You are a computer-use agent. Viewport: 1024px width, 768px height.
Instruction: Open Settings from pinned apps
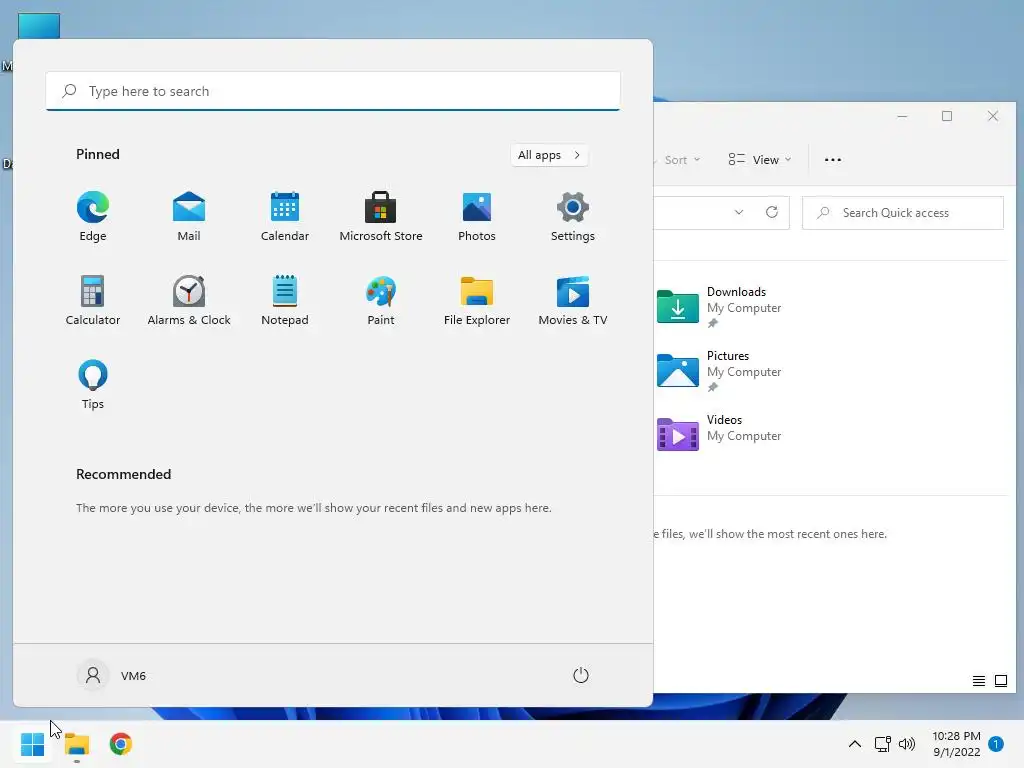[573, 216]
